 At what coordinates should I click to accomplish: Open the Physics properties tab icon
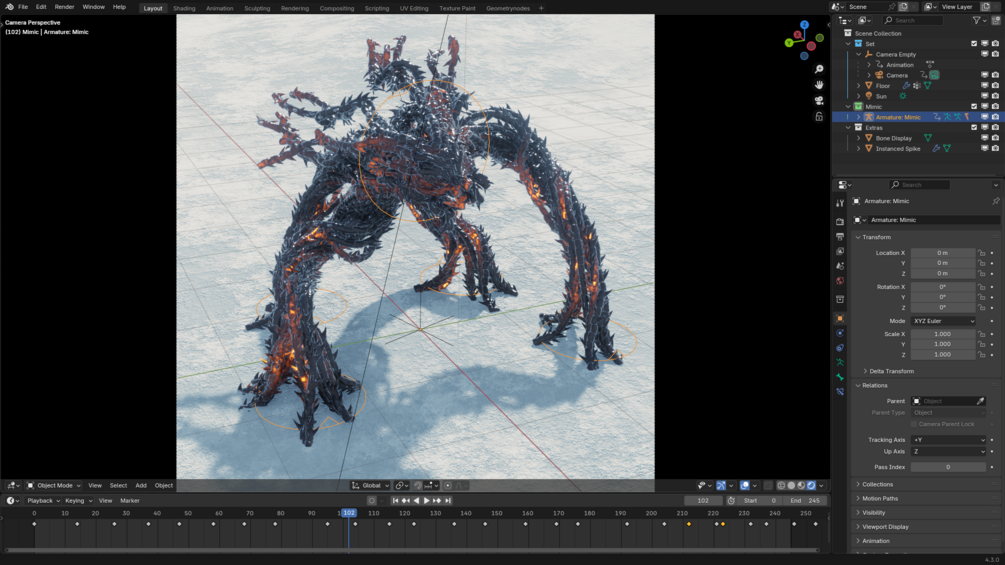pyautogui.click(x=840, y=333)
